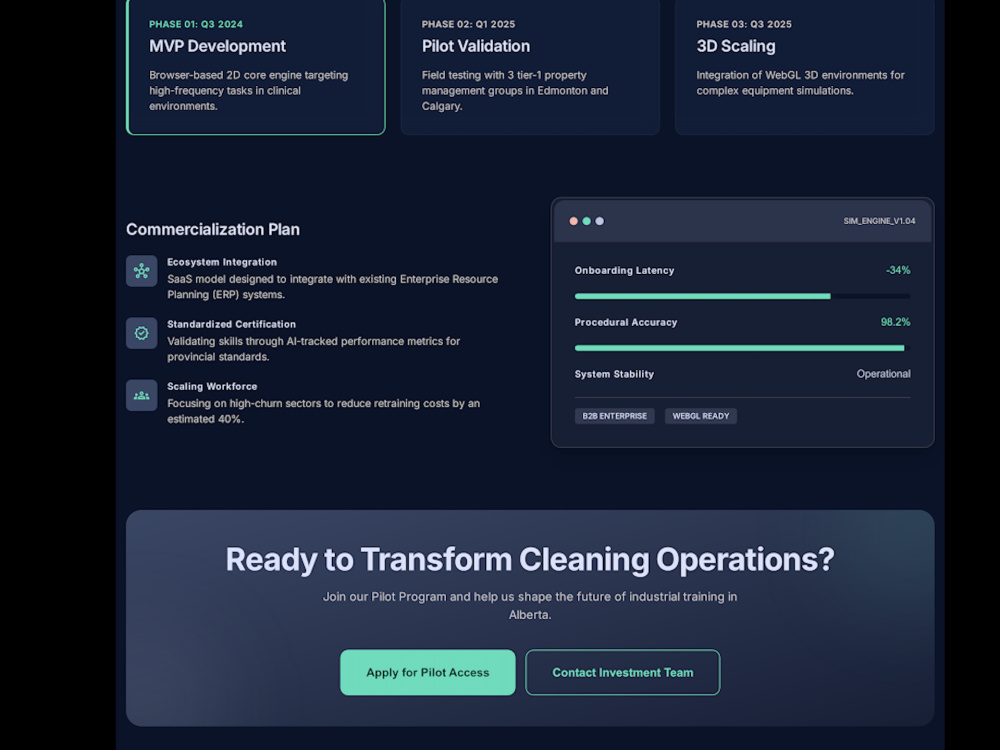Click the green dot in SIM_ENGINE window

587,221
